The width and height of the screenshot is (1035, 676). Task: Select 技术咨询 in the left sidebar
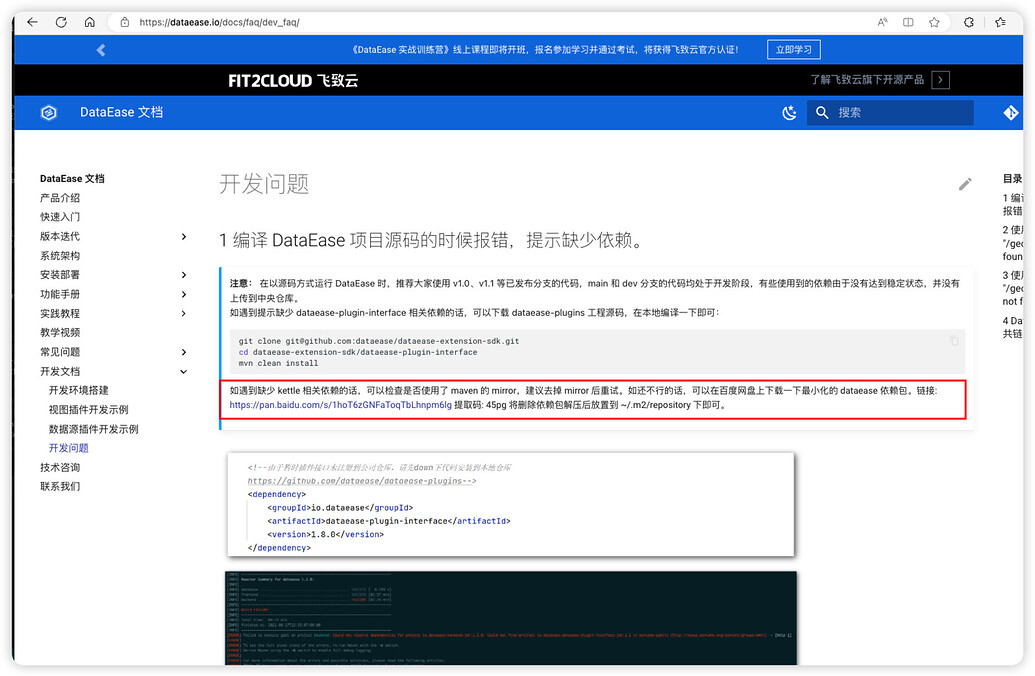pyautogui.click(x=60, y=467)
